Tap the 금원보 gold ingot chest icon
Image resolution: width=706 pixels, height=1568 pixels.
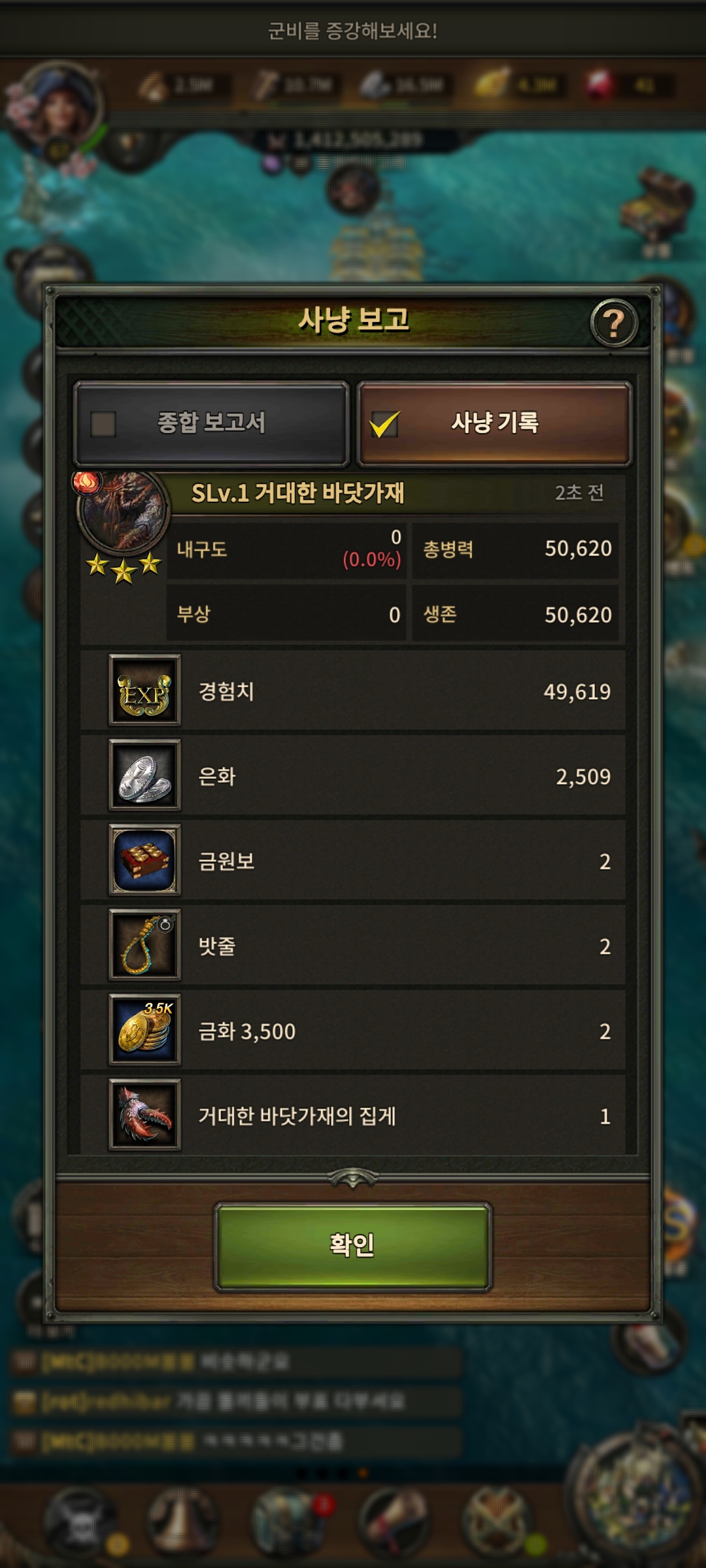144,860
